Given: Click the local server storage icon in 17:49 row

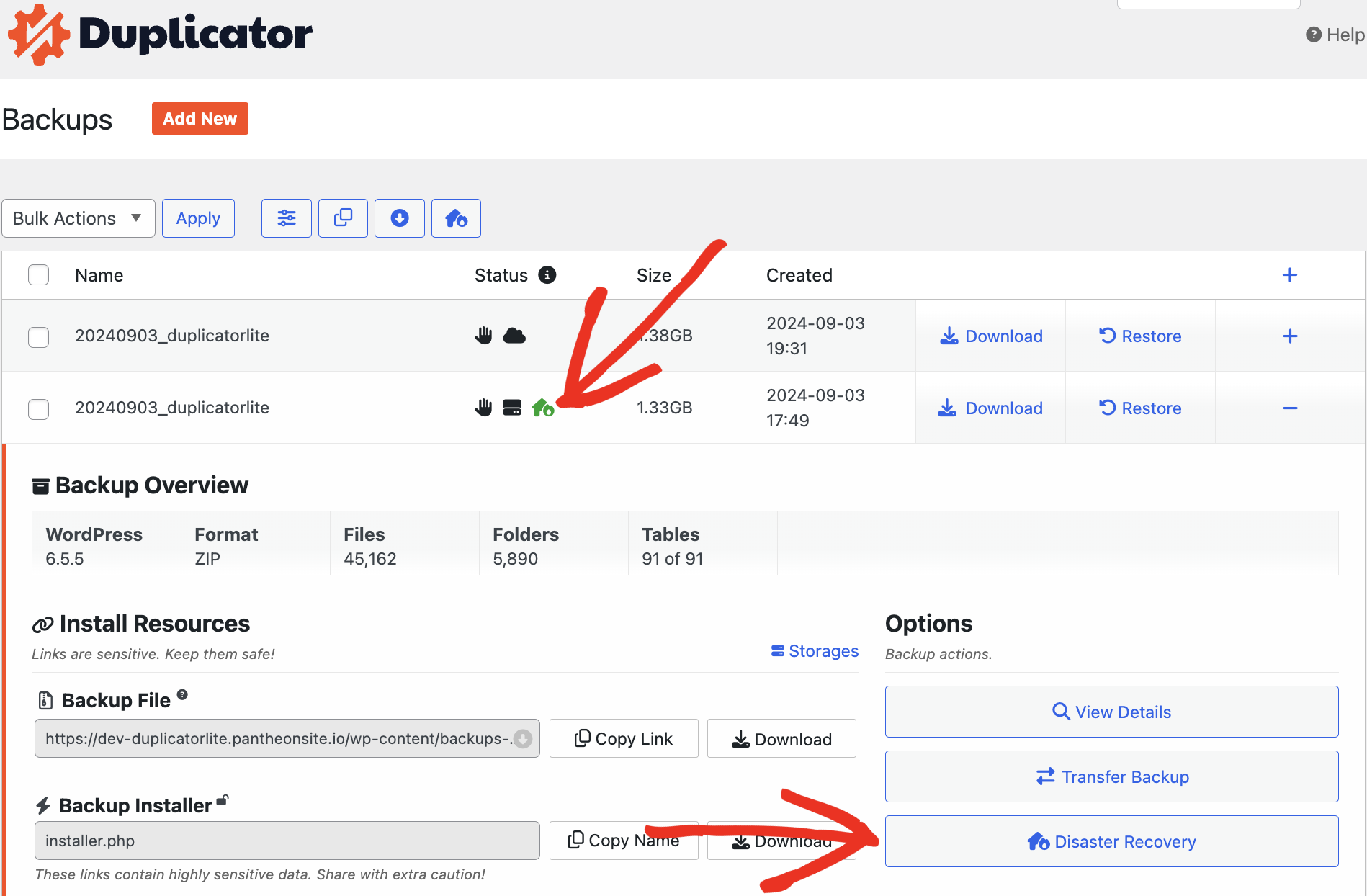Looking at the screenshot, I should coord(512,408).
